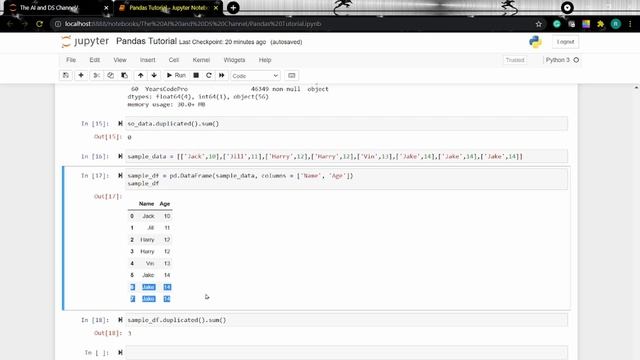Click the In [18] run-cell marker
This screenshot has height=360, width=640.
[120, 320]
